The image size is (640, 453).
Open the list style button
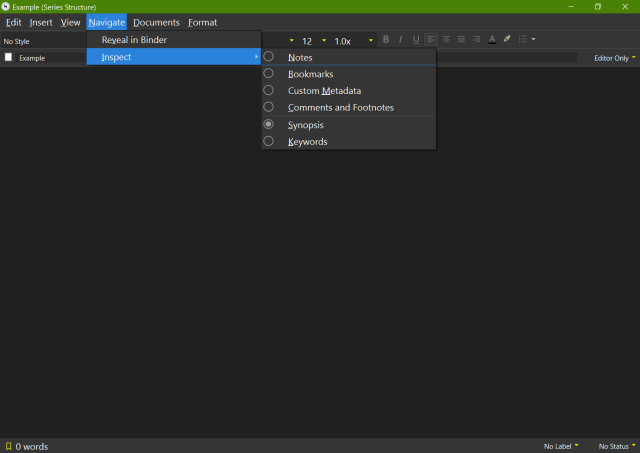click(525, 40)
